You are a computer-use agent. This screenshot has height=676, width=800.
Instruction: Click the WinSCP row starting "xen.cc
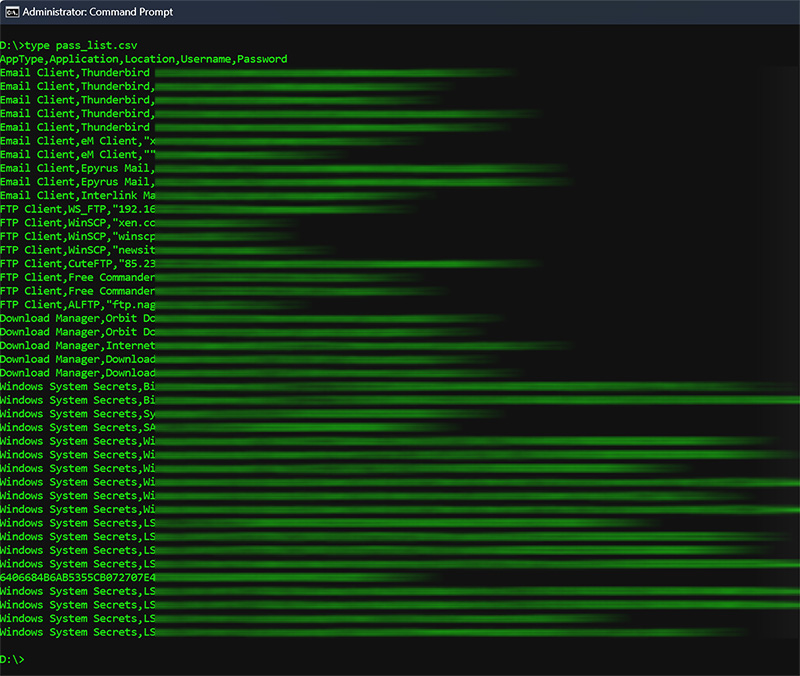pyautogui.click(x=149, y=223)
